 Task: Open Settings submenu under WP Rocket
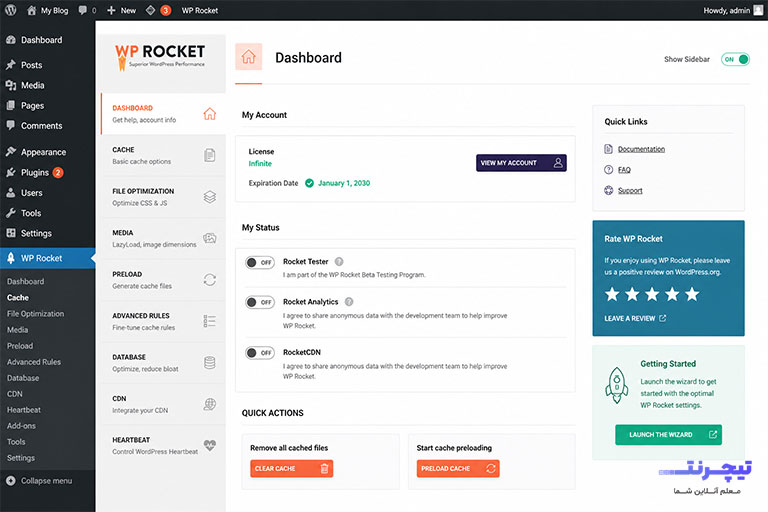click(x=21, y=458)
